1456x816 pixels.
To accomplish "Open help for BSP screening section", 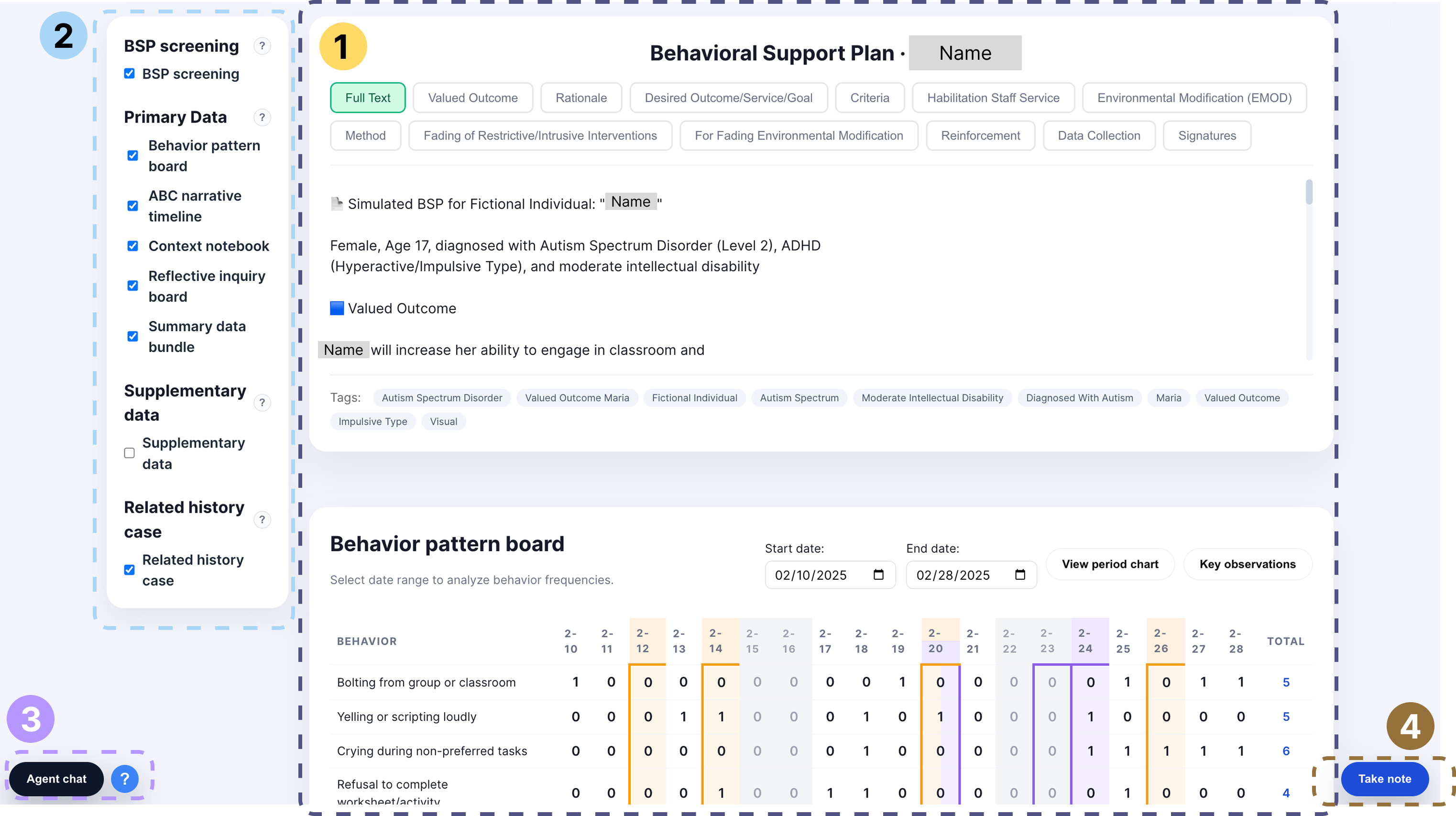I will tap(262, 46).
